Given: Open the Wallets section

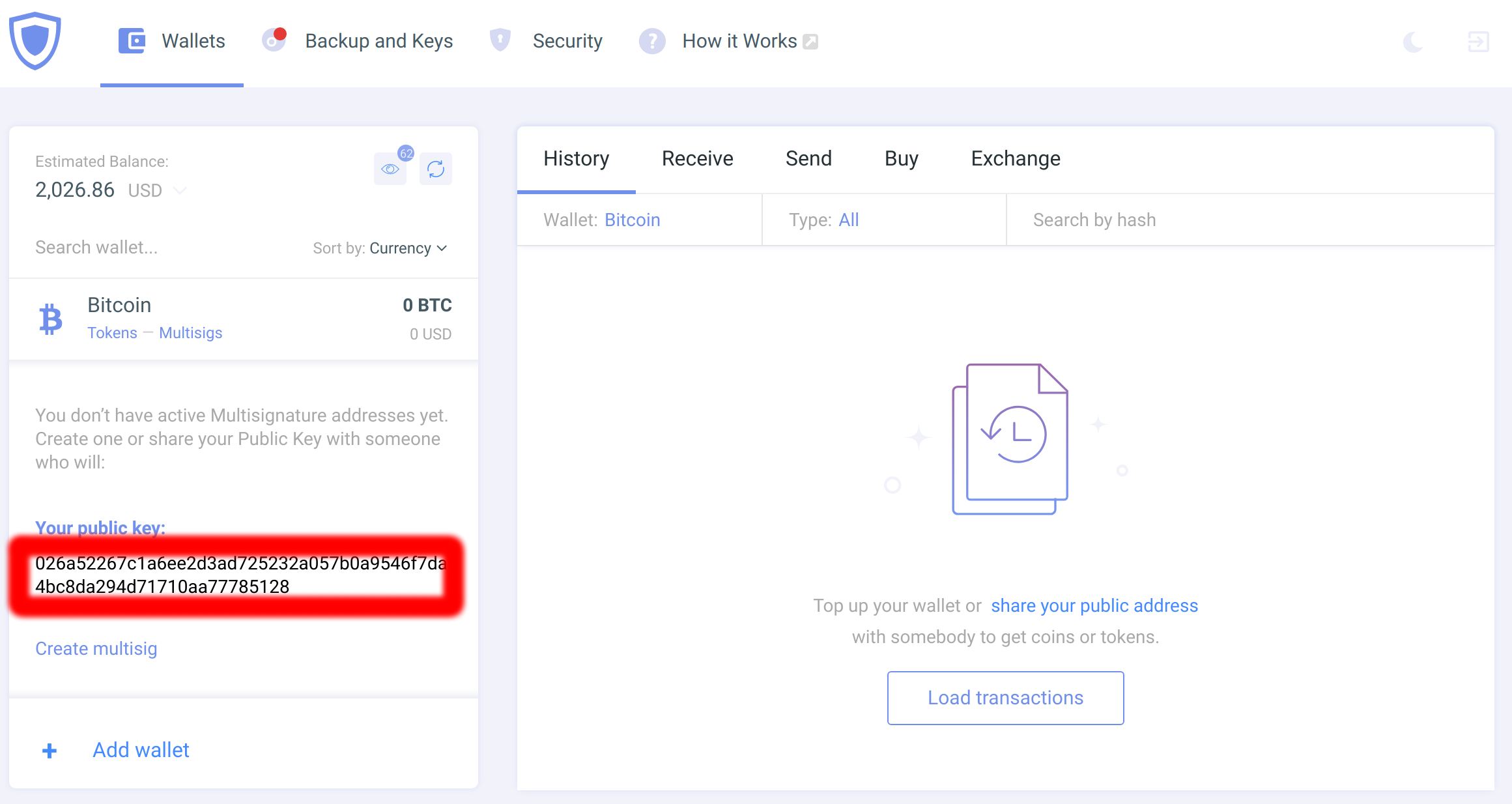Looking at the screenshot, I should (172, 41).
